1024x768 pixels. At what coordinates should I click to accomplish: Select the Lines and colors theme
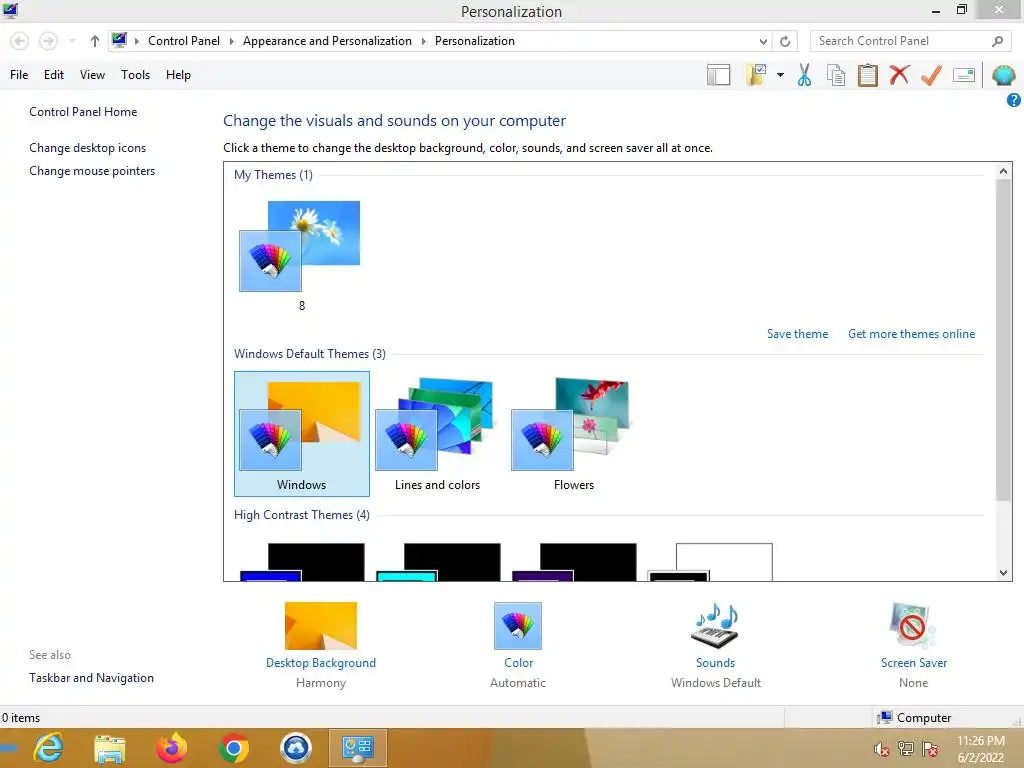(437, 434)
